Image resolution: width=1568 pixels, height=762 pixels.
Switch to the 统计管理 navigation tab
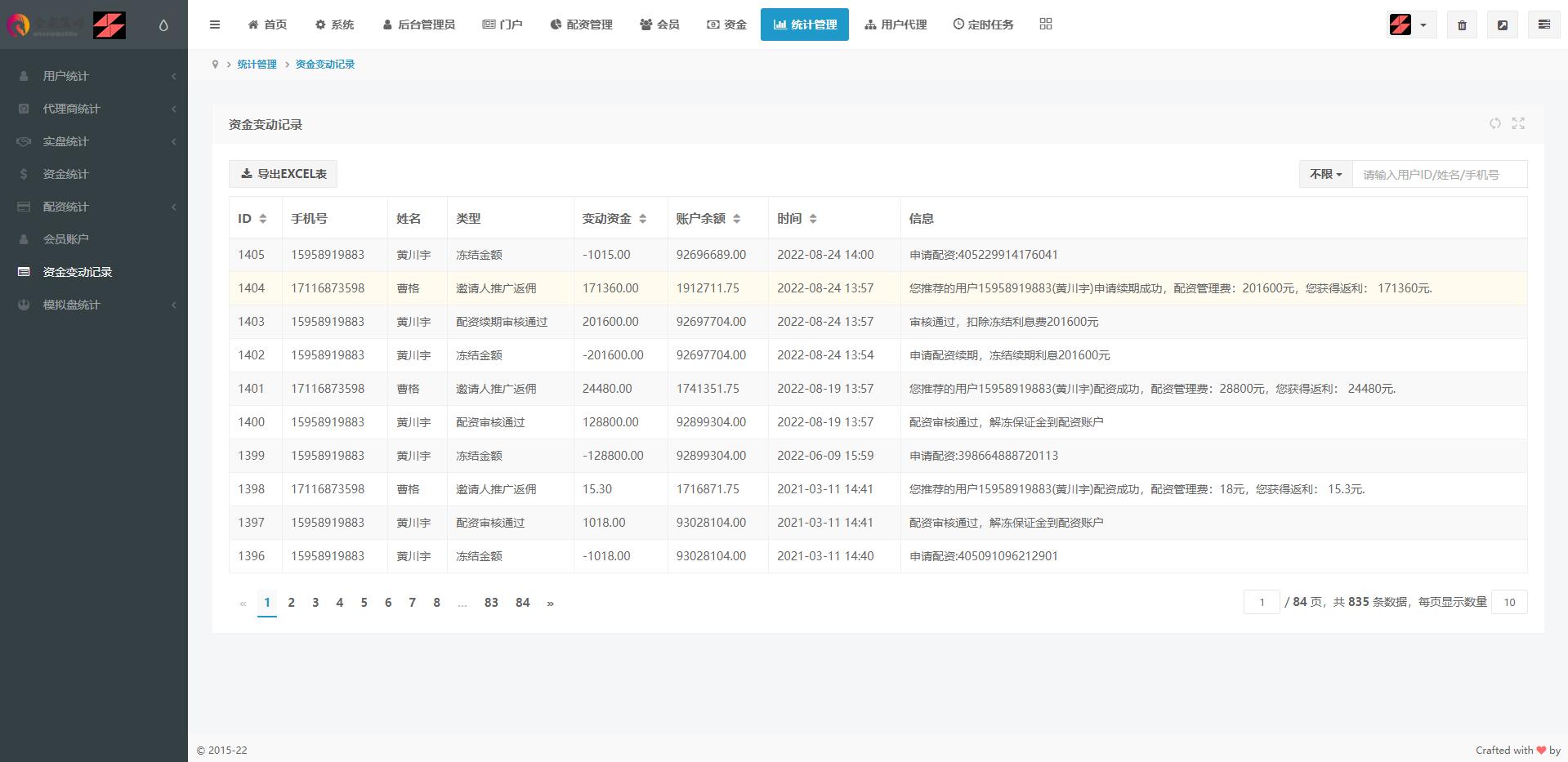click(x=805, y=25)
